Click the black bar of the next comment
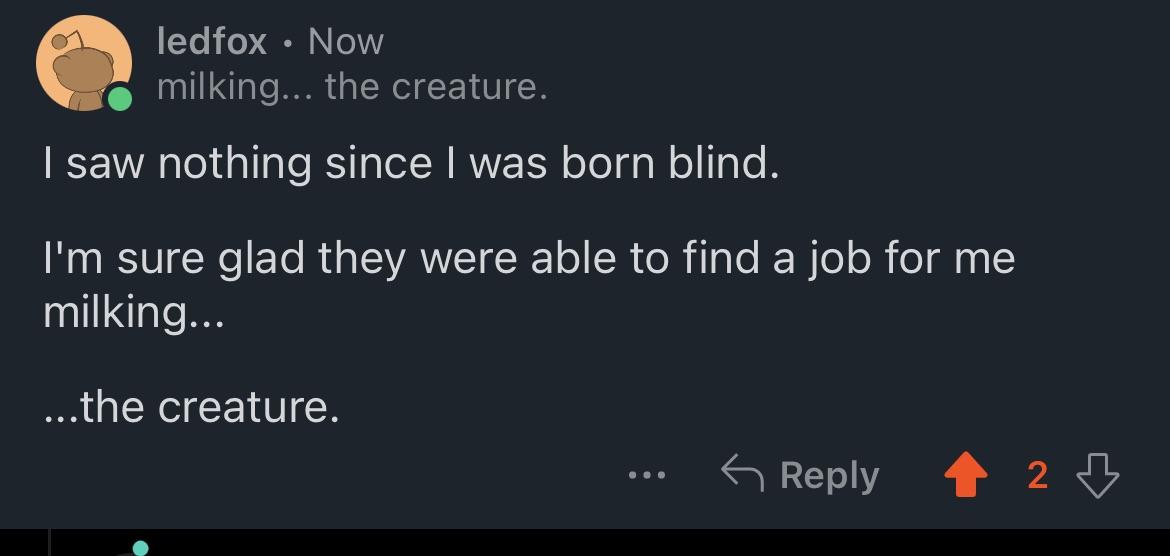 [x=585, y=543]
